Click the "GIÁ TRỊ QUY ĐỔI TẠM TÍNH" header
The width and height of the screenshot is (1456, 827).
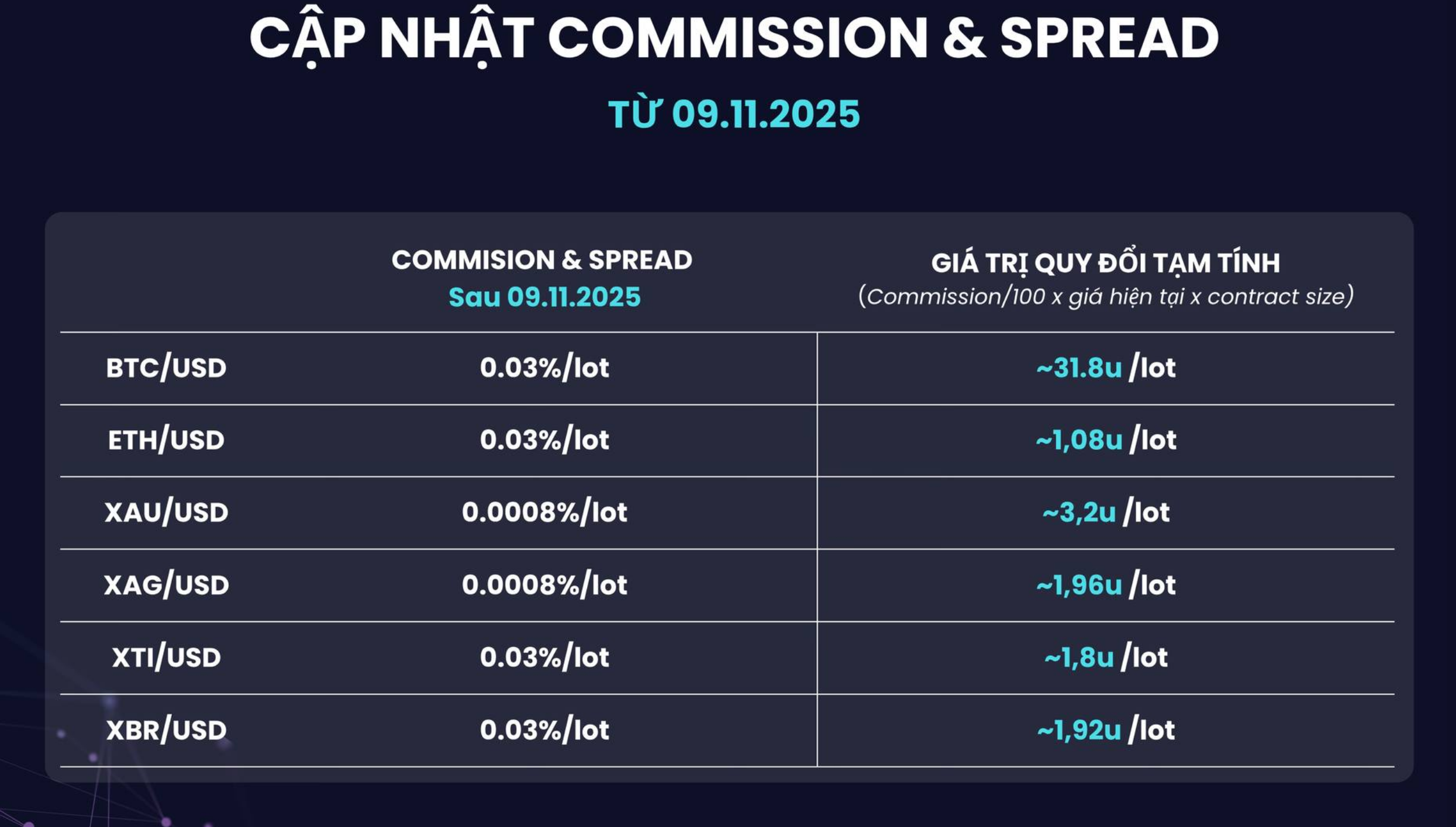1105,262
